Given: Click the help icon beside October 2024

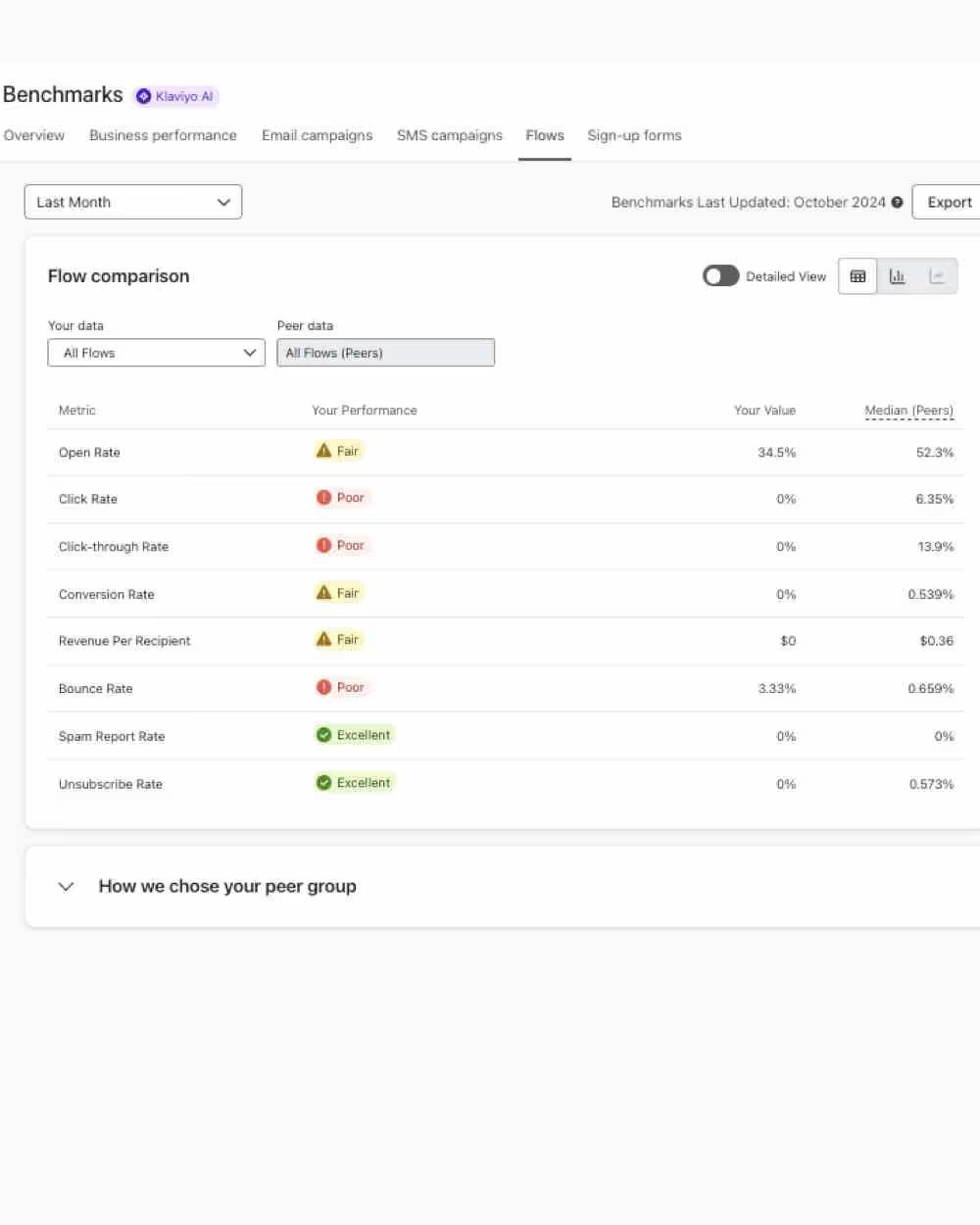Looking at the screenshot, I should tap(897, 203).
